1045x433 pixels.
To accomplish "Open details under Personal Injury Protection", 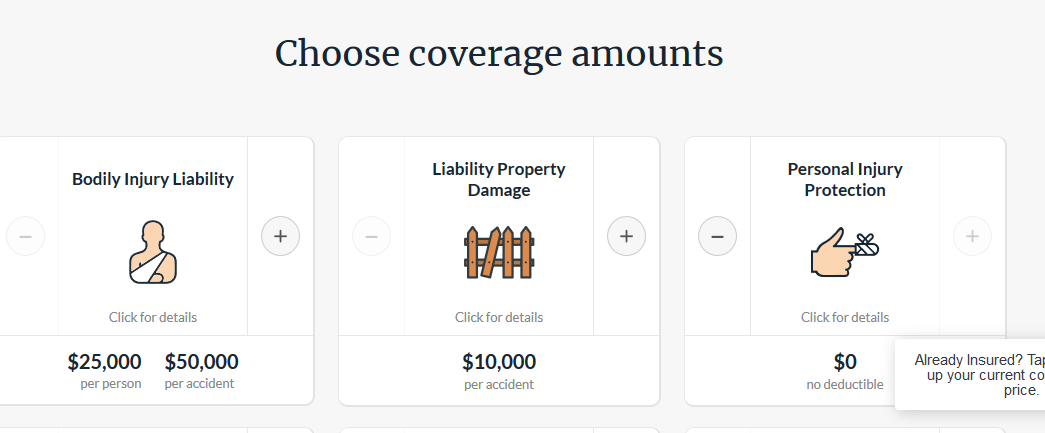I will tap(845, 317).
